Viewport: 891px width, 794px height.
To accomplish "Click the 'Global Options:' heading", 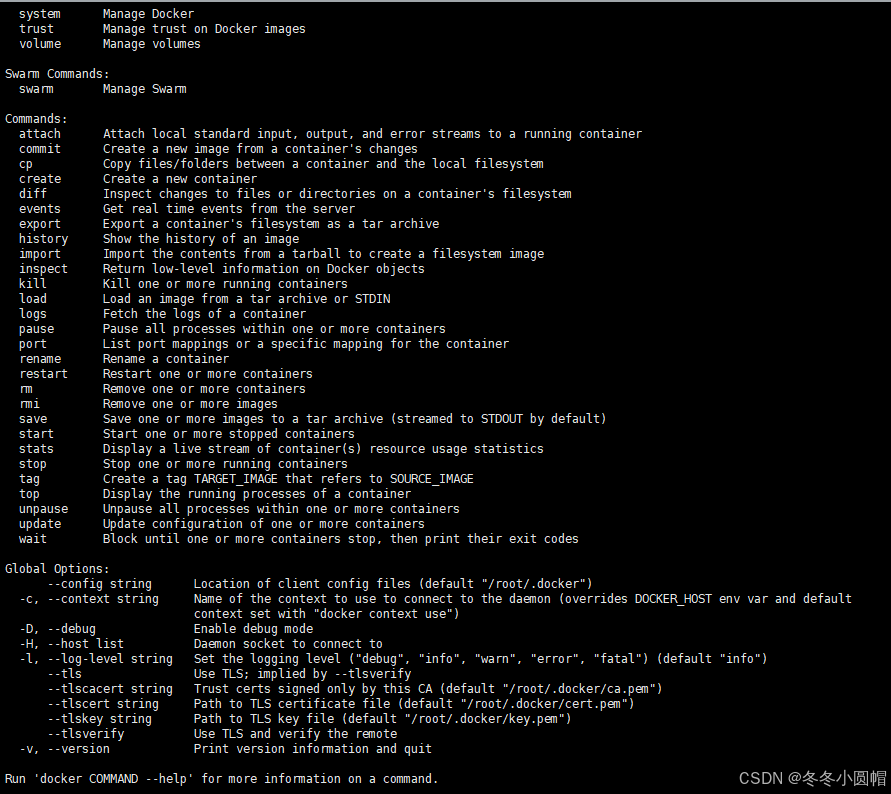I will point(57,569).
